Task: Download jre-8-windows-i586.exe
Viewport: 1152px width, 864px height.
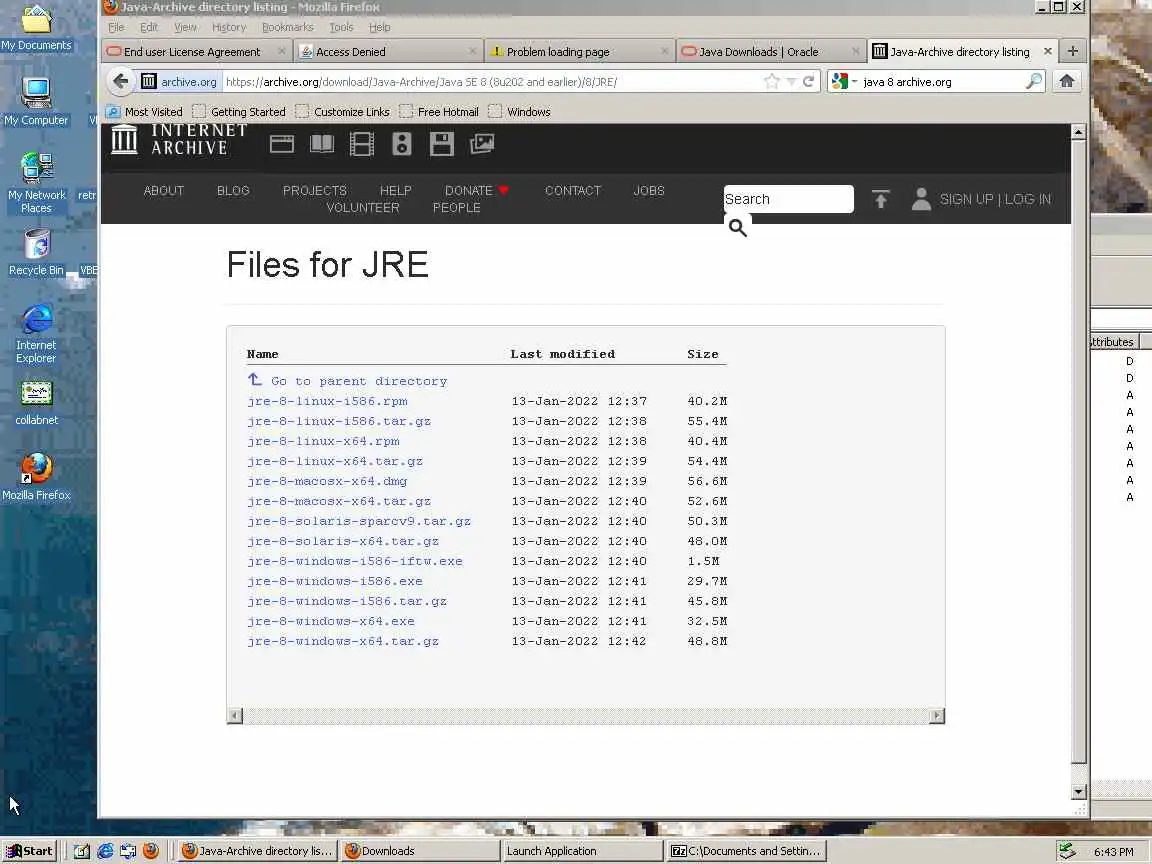Action: 335,581
